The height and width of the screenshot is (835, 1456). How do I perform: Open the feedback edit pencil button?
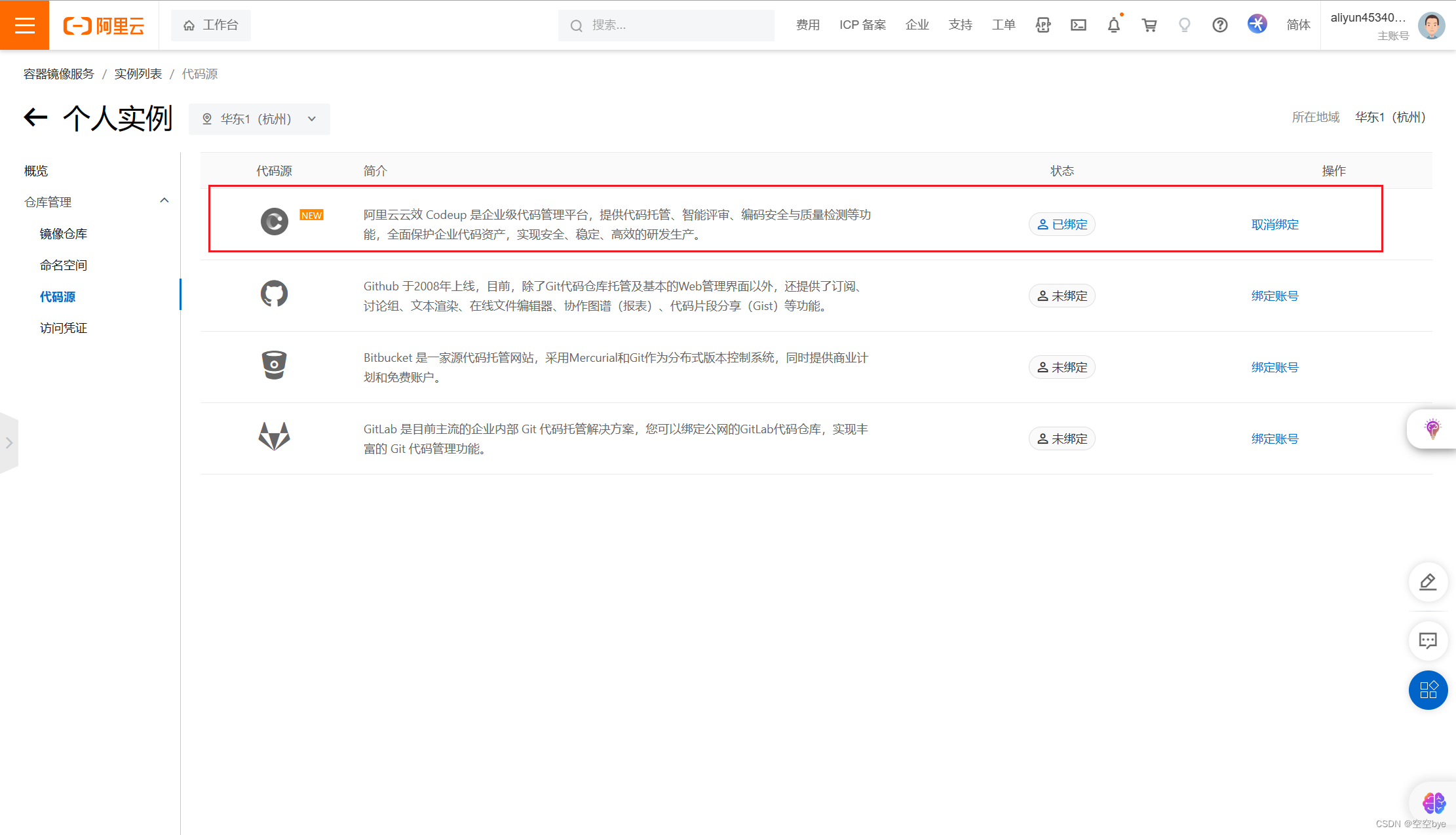click(x=1428, y=581)
